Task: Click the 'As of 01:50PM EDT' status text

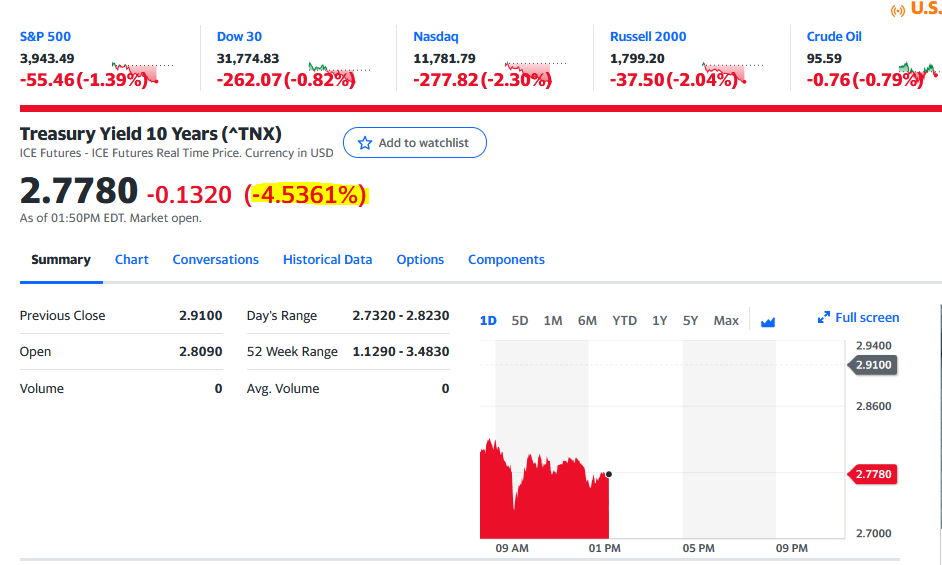Action: tap(111, 218)
